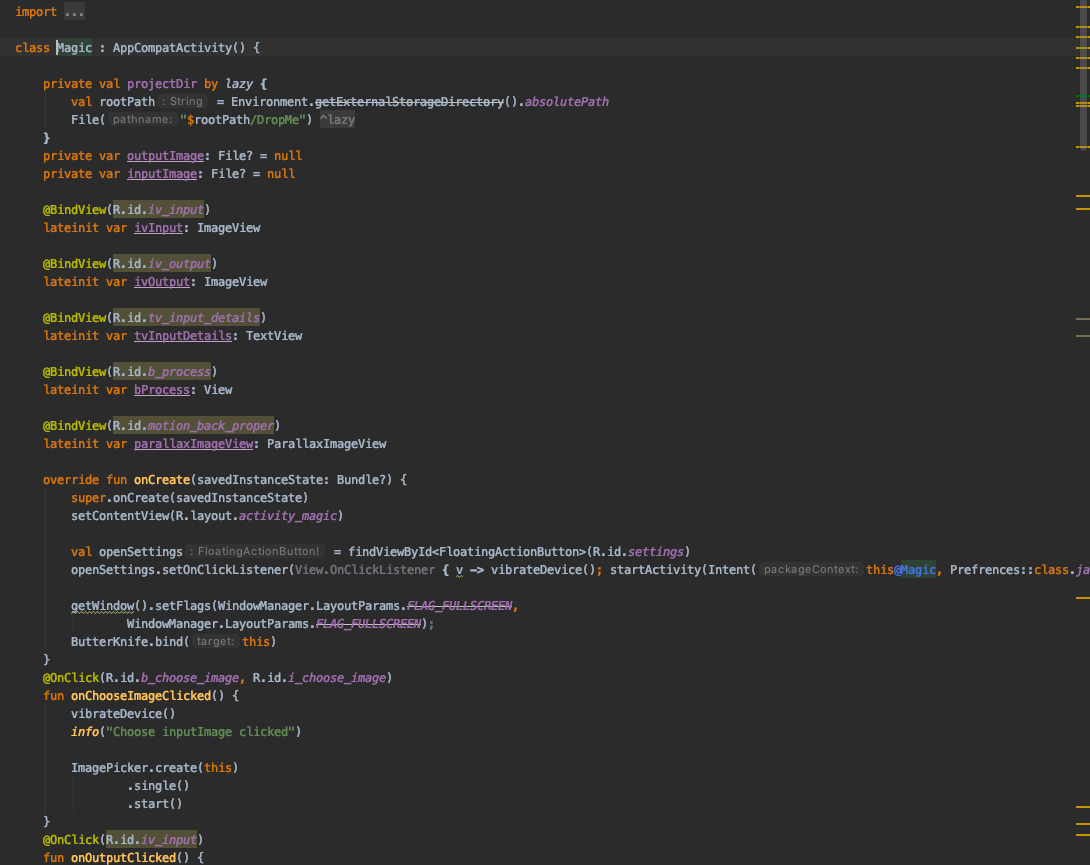
Task: Place cursor on class name Magic
Action: coord(74,48)
